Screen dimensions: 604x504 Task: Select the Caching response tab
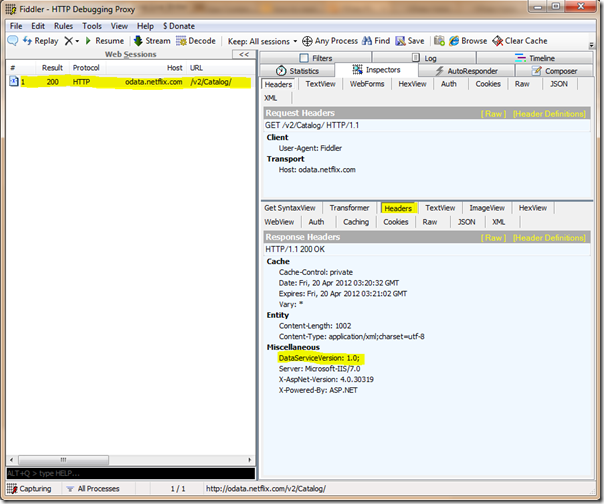356,222
